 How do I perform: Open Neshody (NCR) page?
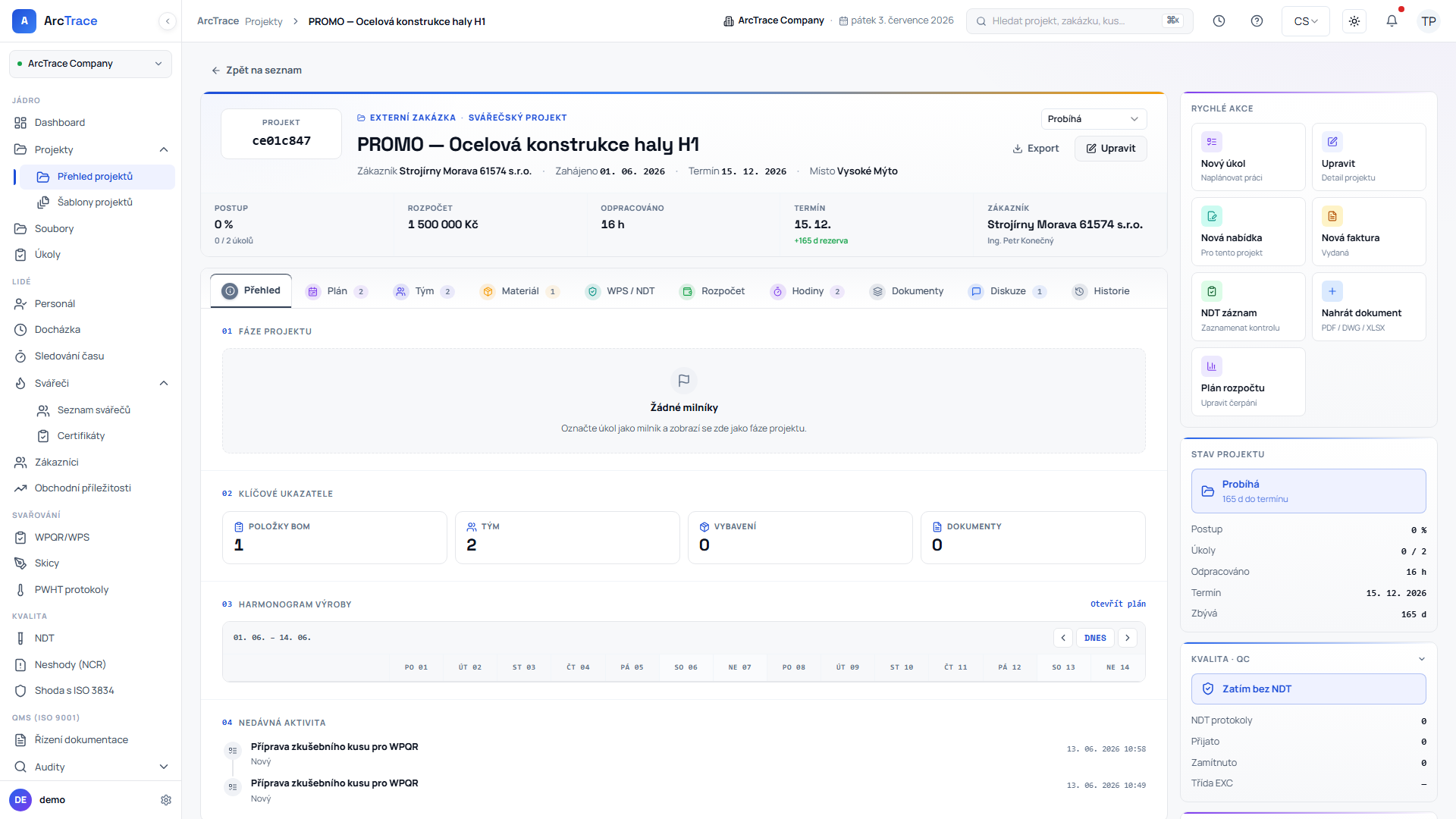(x=91, y=665)
